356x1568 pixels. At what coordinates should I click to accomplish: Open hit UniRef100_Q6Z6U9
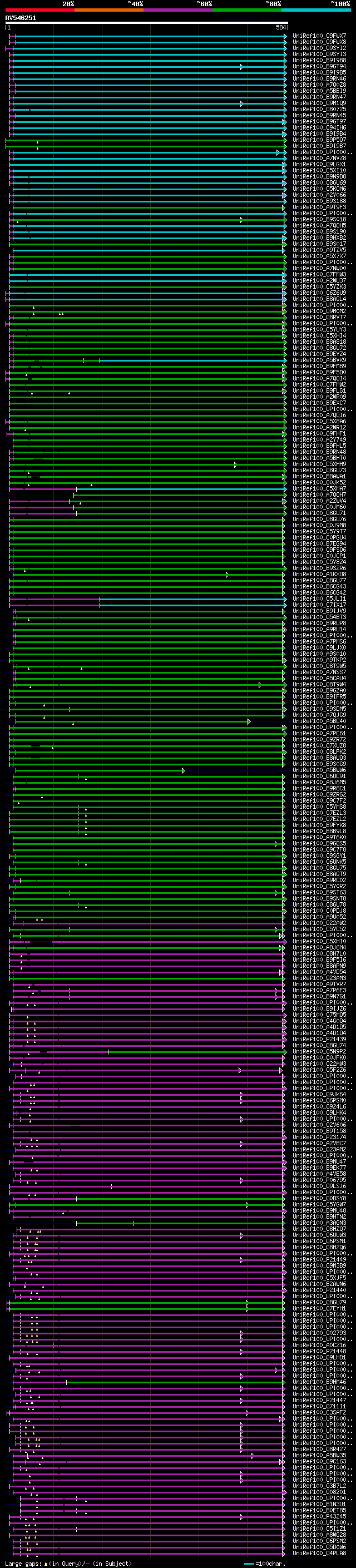[319, 293]
